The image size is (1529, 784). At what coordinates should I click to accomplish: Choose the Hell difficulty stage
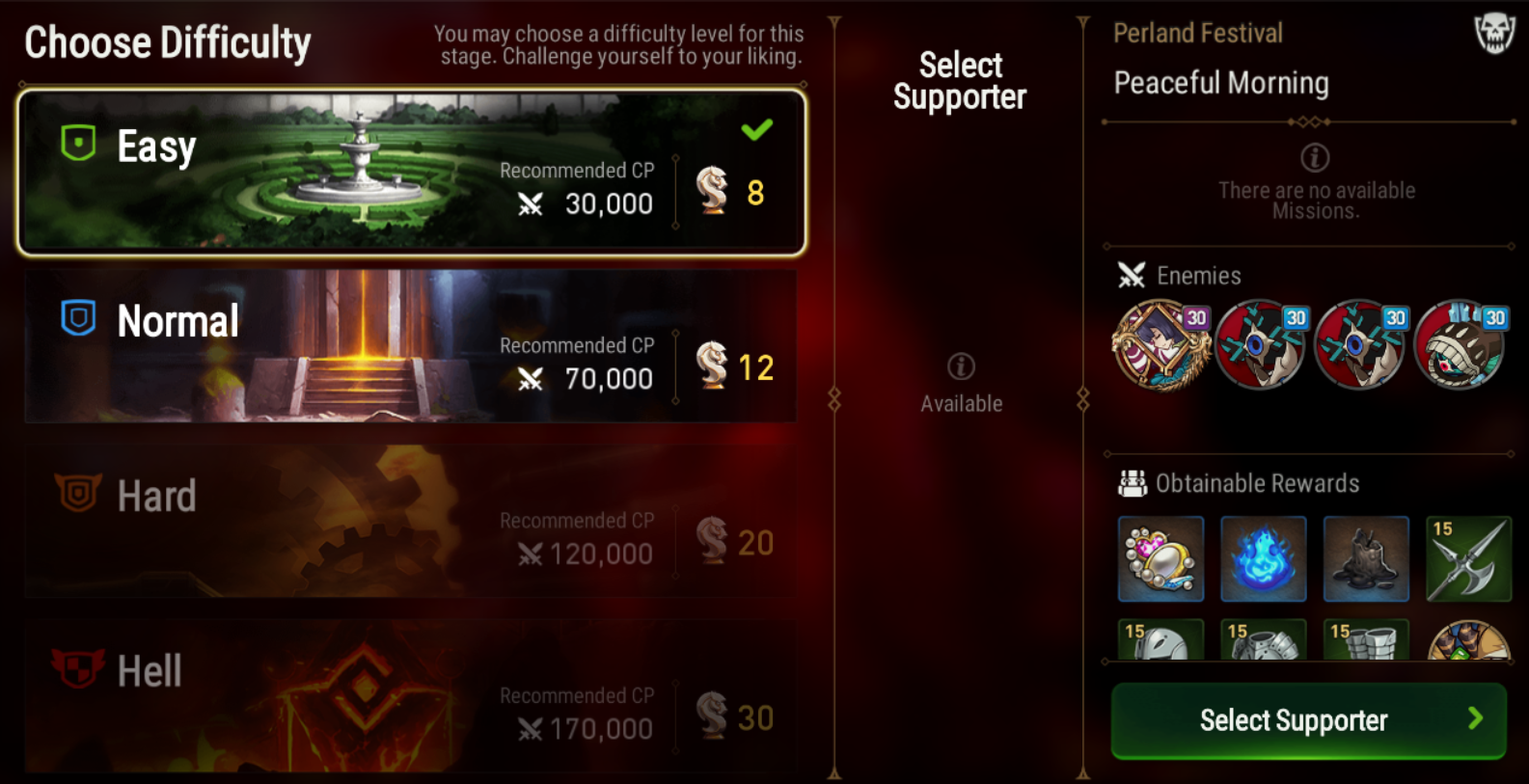point(411,696)
